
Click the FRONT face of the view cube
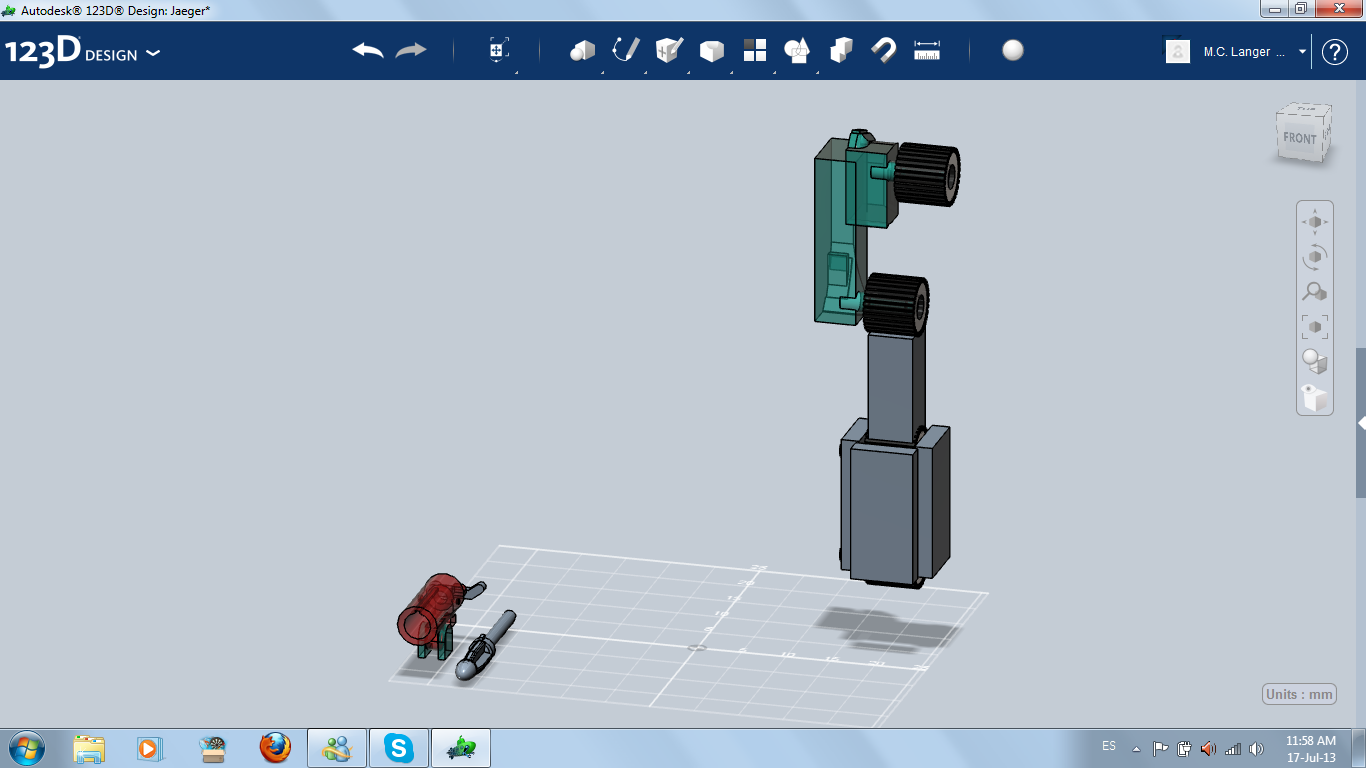1300,139
